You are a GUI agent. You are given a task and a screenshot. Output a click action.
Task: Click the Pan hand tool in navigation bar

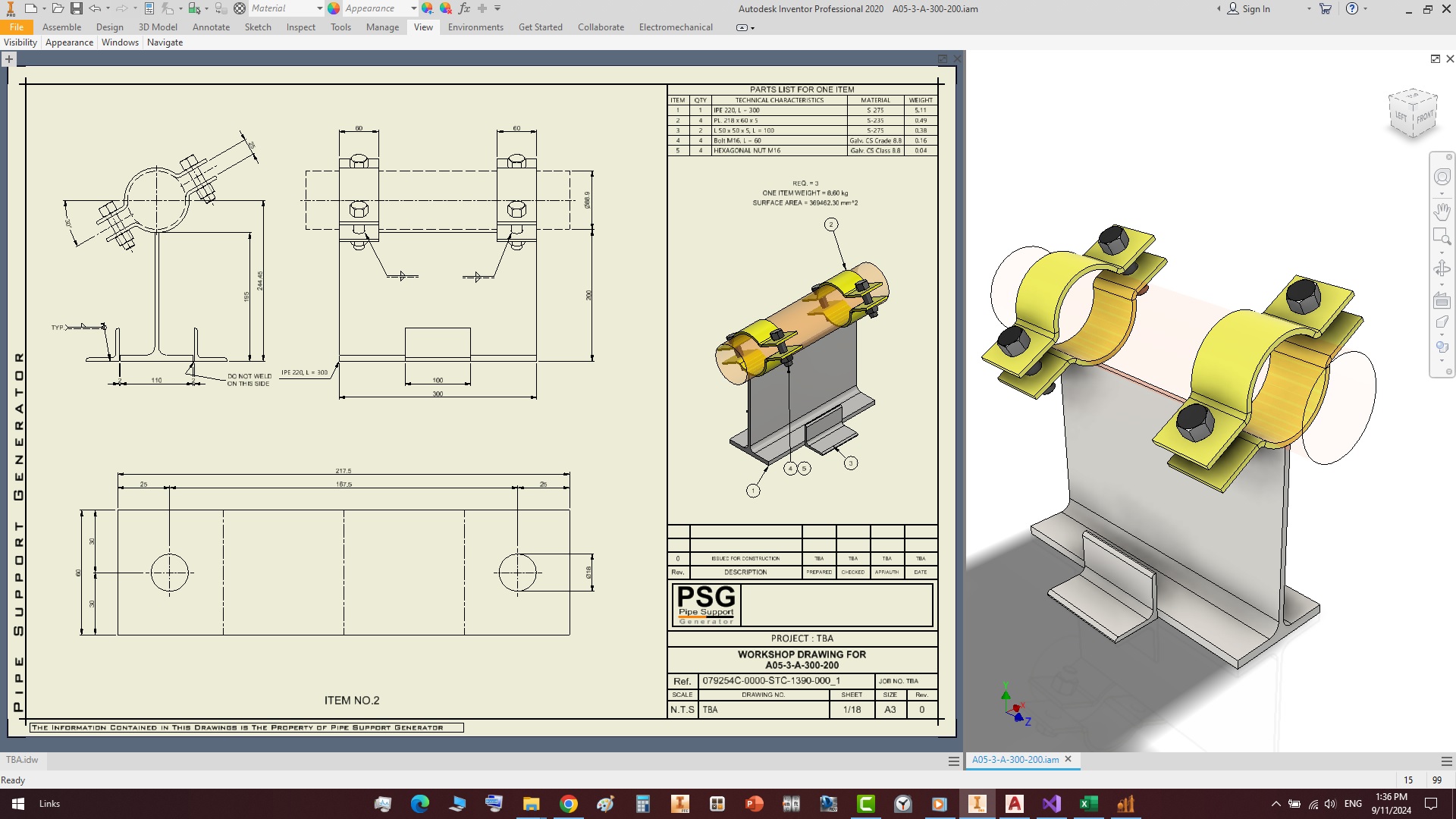[x=1442, y=211]
